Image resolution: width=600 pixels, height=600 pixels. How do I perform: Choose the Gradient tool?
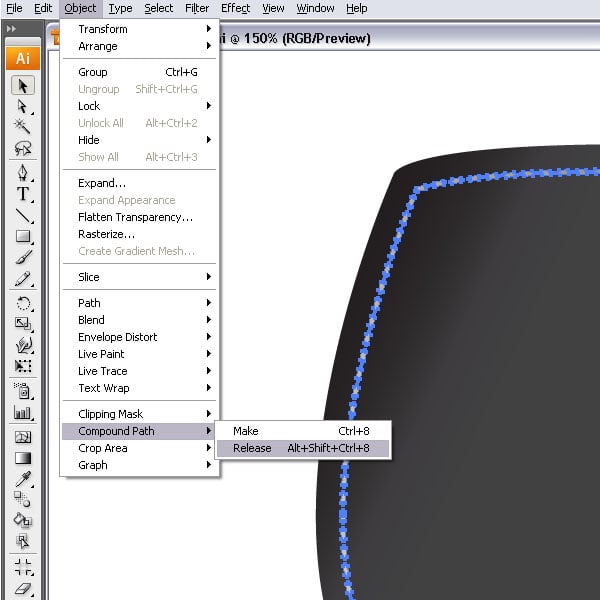(22, 458)
